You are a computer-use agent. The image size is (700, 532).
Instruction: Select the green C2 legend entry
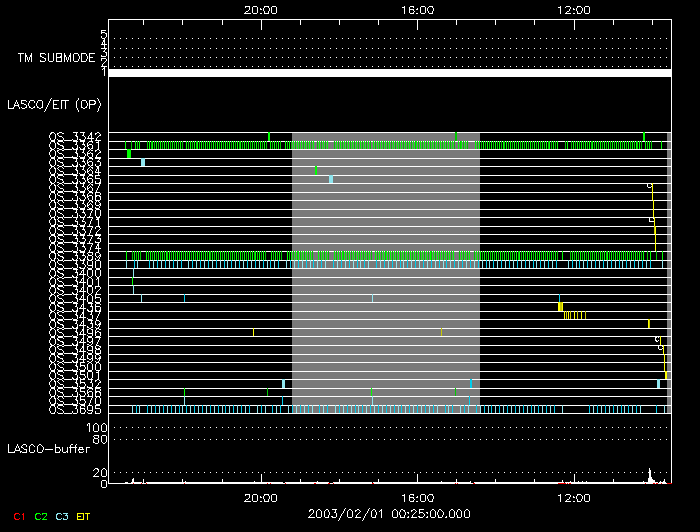point(41,515)
